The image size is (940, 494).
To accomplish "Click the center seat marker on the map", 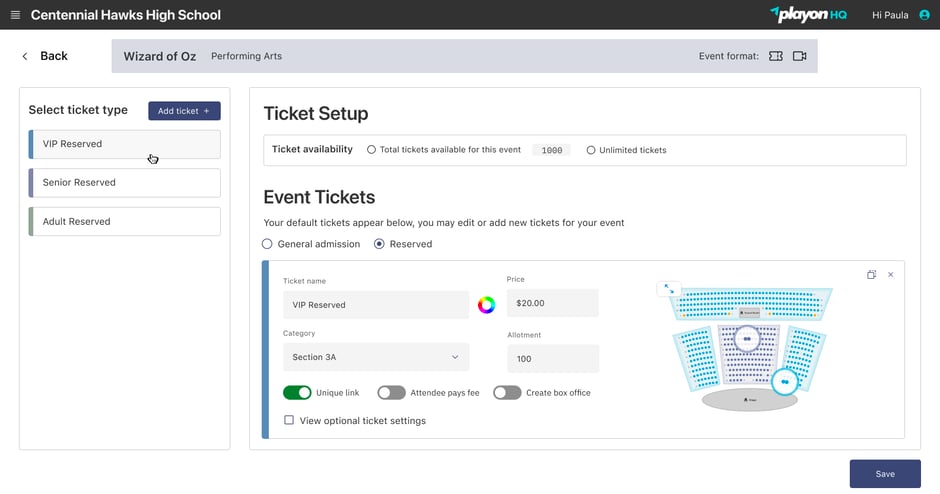I will [747, 339].
